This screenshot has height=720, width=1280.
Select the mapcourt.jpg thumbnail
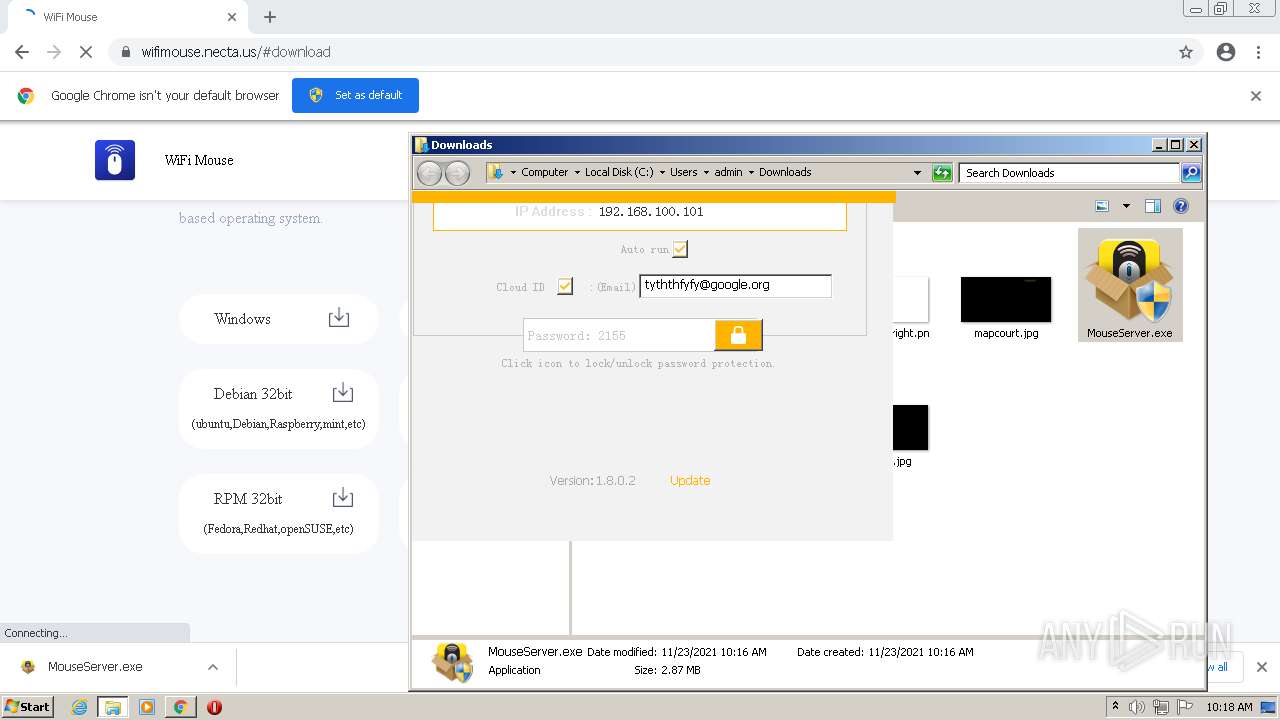click(x=1006, y=300)
